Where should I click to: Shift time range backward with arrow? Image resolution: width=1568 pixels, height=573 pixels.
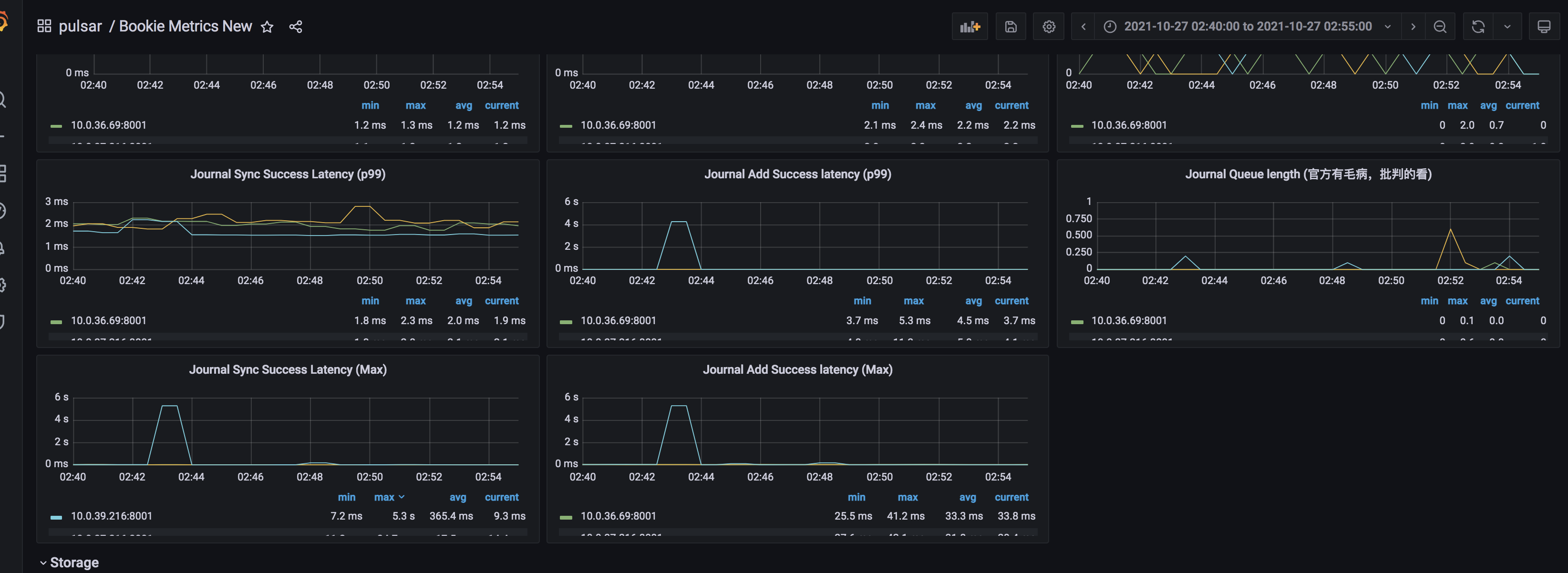pos(1083,26)
